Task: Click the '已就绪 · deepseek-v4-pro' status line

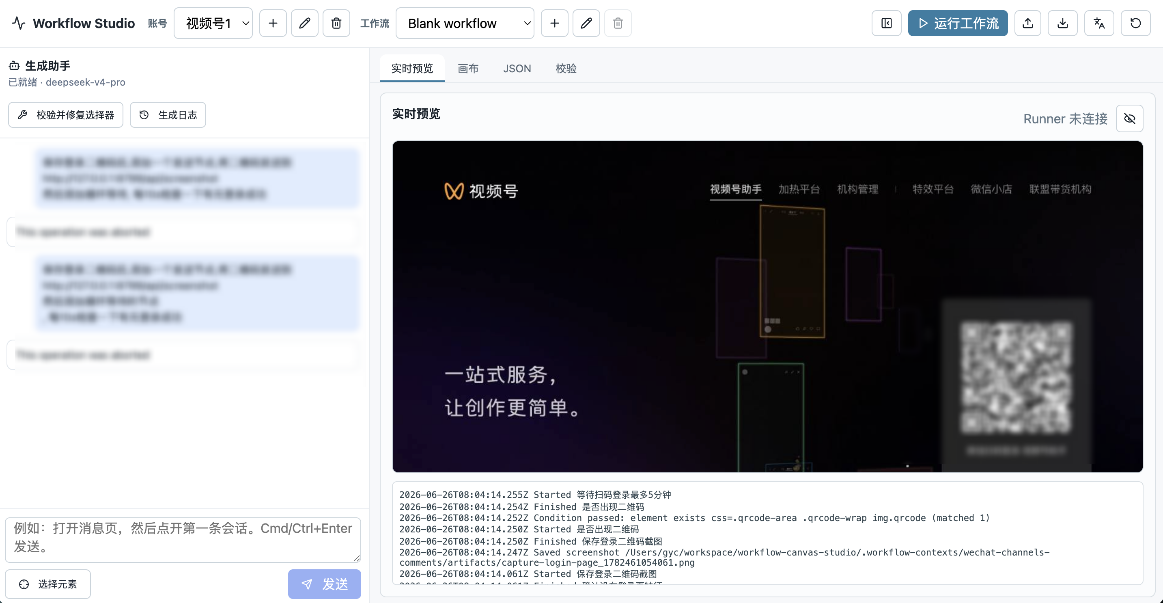Action: 67,82
